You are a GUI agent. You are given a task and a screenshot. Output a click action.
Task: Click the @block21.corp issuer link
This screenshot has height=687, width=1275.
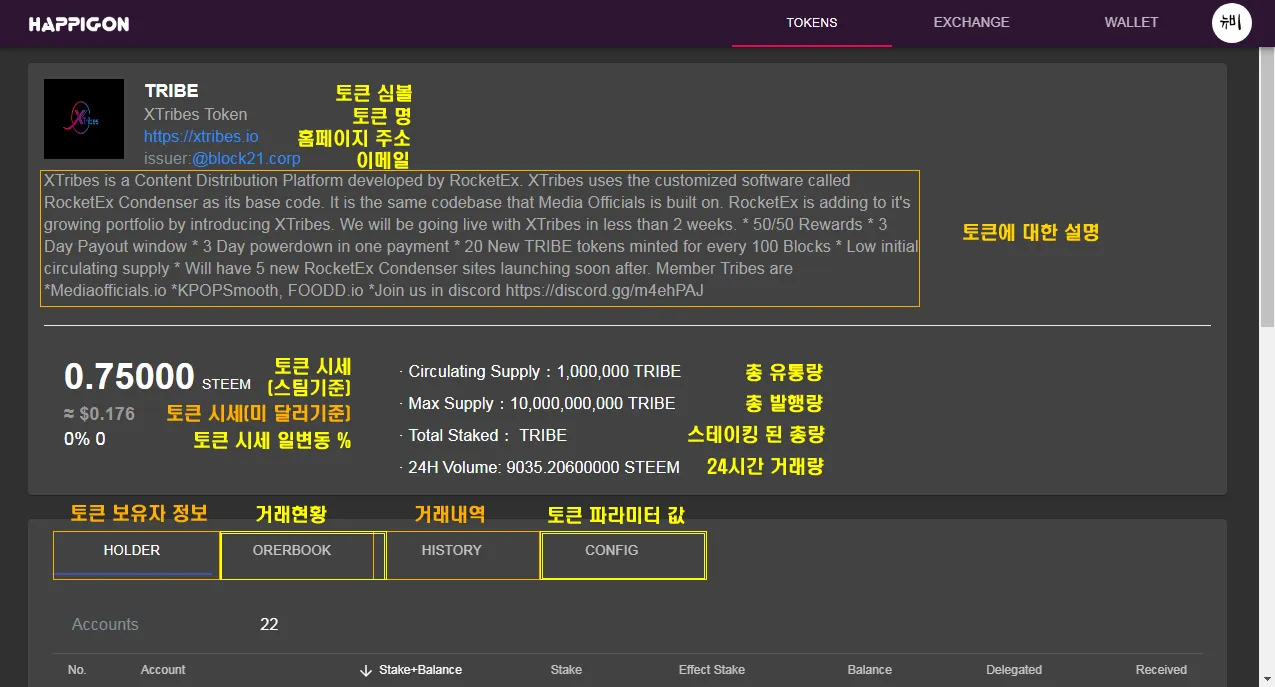(246, 159)
